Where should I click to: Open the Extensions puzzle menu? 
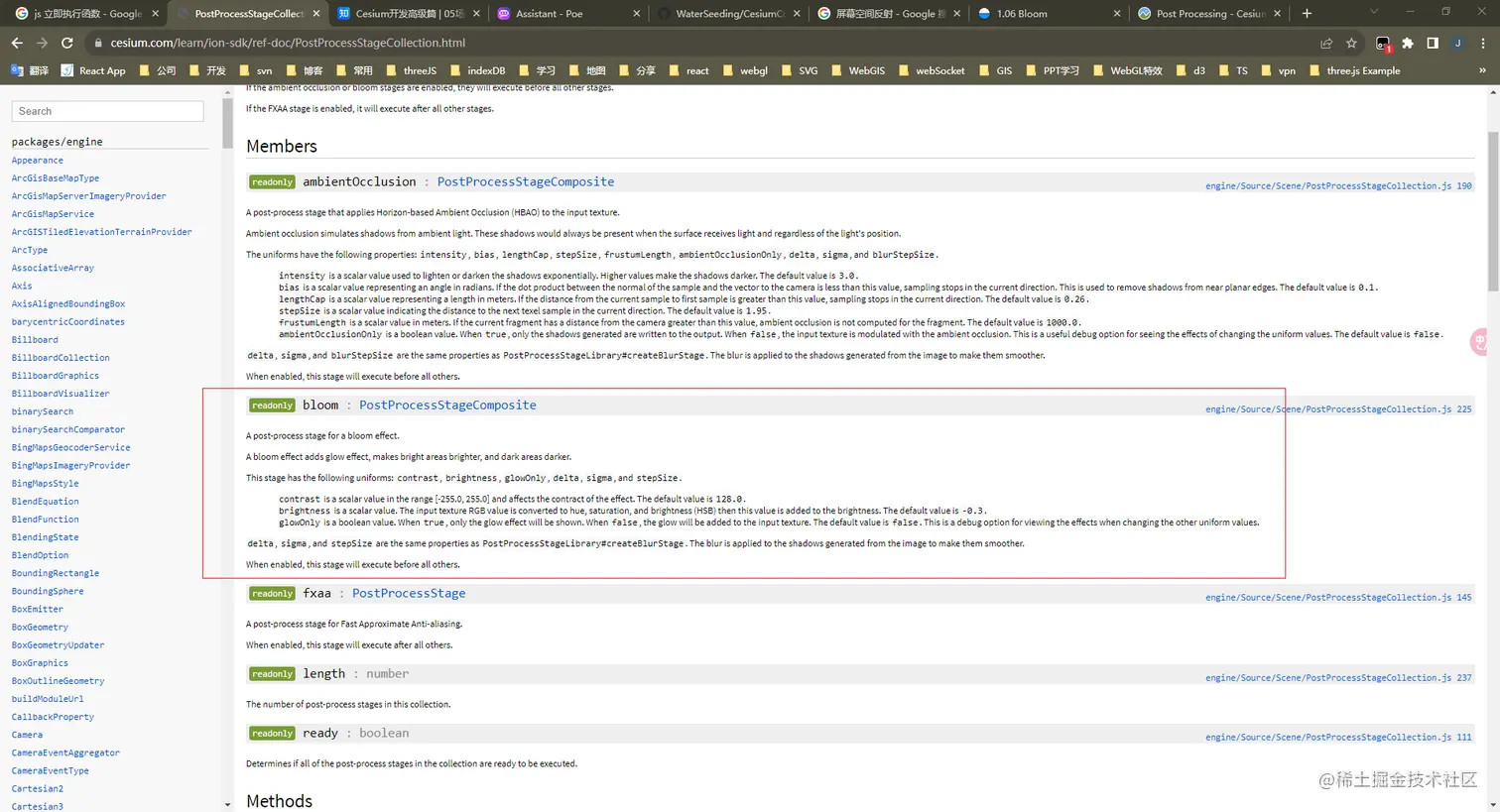(x=1408, y=43)
